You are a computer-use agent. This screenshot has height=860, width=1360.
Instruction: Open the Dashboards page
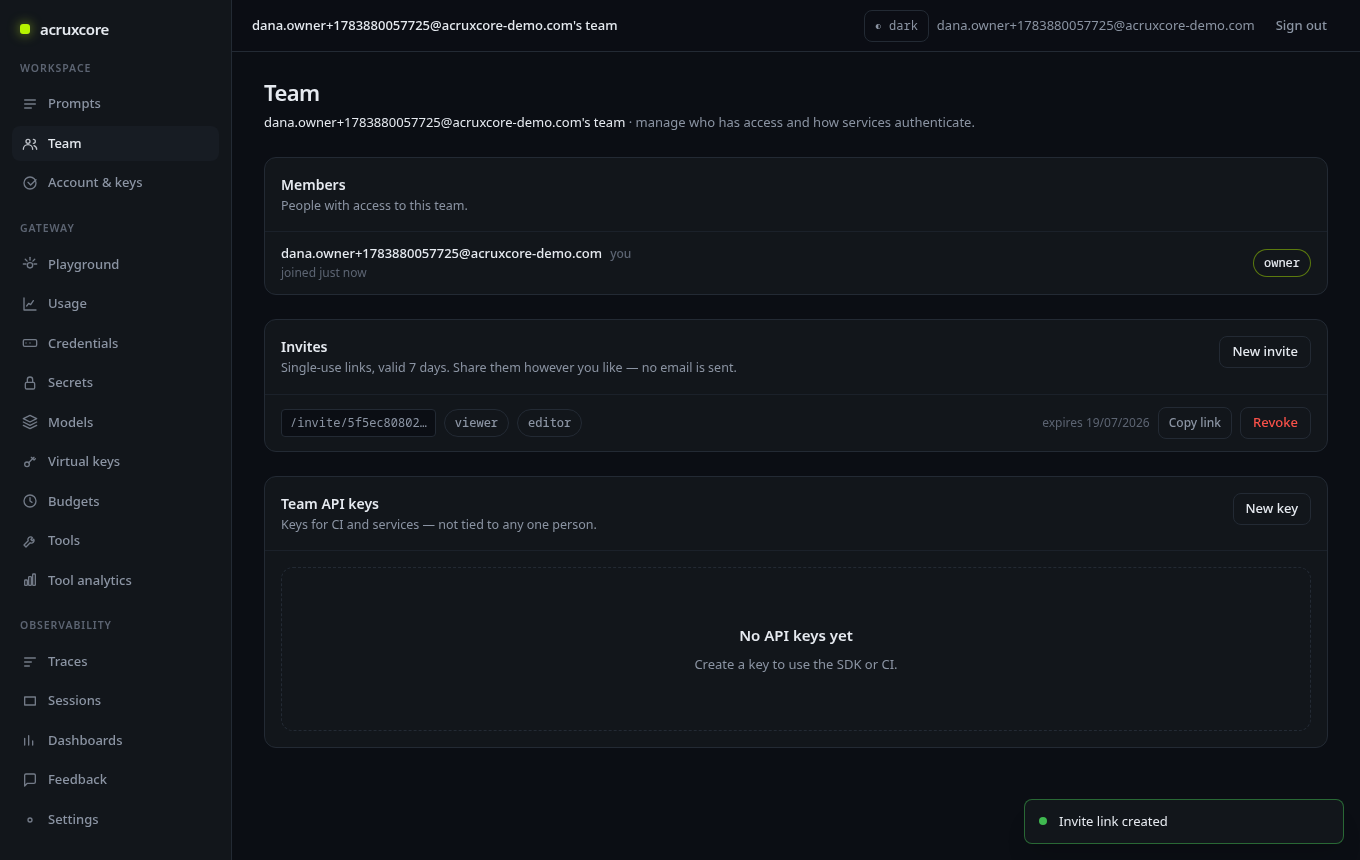coord(115,741)
